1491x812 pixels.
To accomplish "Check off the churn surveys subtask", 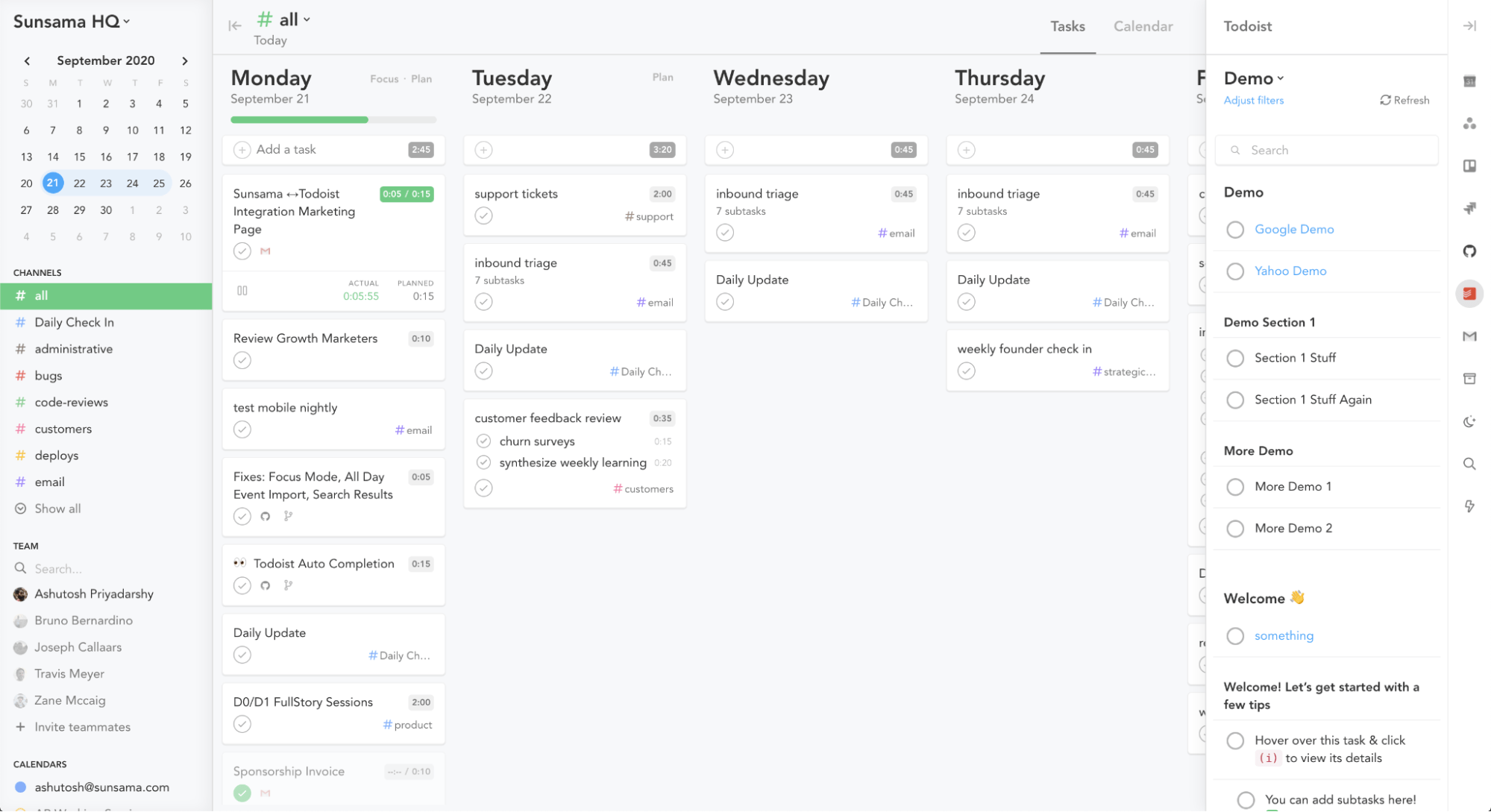I will [483, 441].
